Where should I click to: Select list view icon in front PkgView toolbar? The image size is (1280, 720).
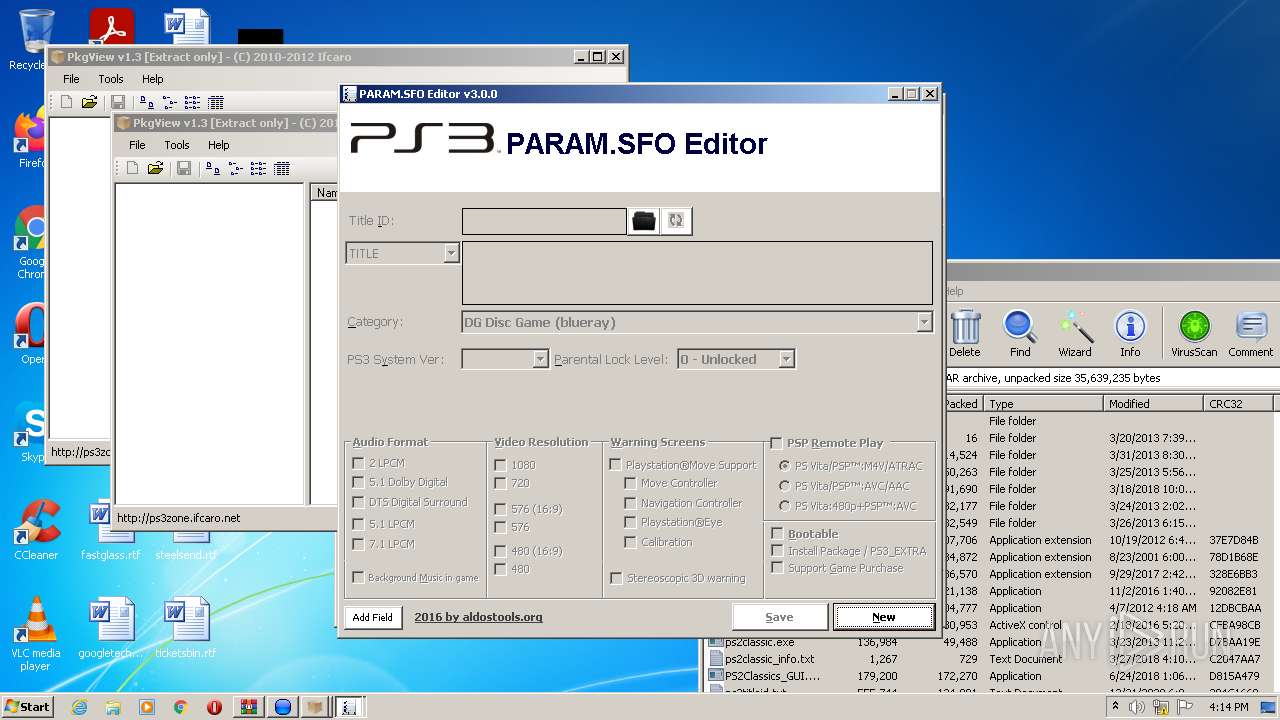(x=259, y=168)
